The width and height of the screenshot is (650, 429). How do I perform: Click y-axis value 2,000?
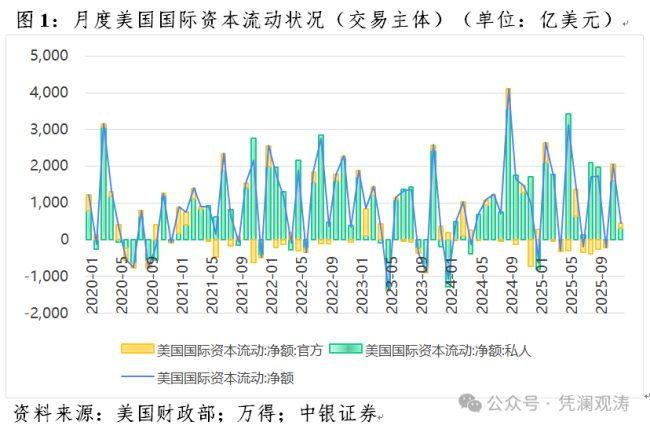point(49,166)
